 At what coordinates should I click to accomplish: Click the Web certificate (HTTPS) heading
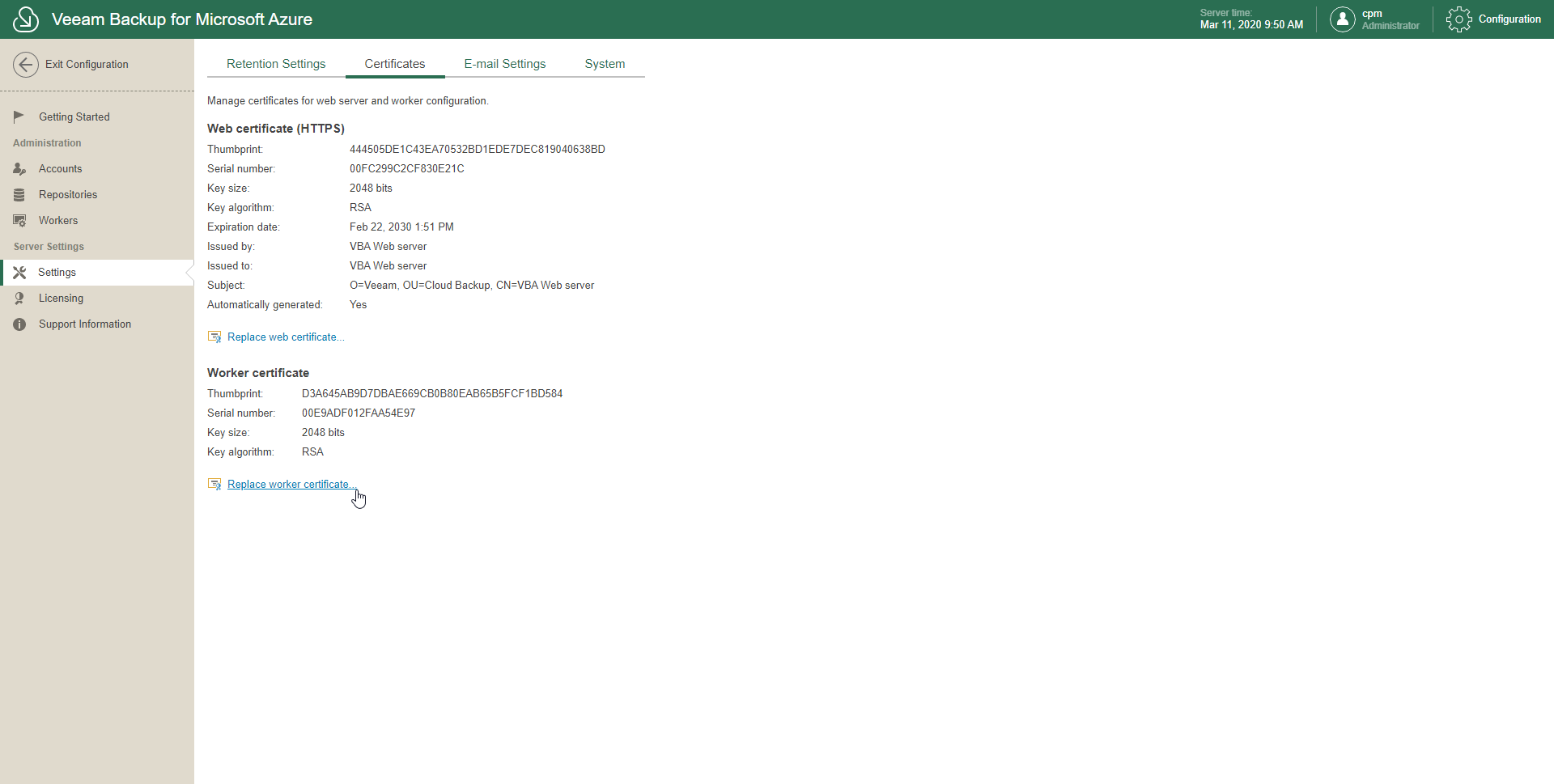276,129
